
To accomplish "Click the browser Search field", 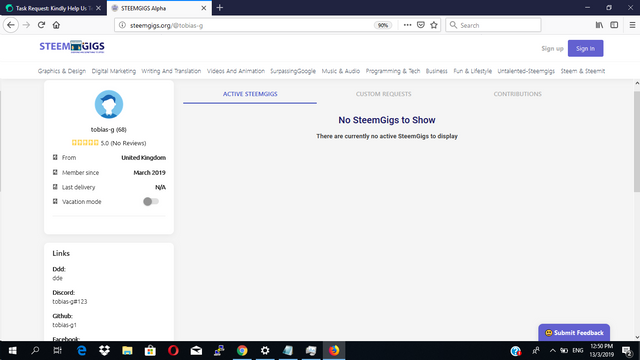I will pos(493,25).
